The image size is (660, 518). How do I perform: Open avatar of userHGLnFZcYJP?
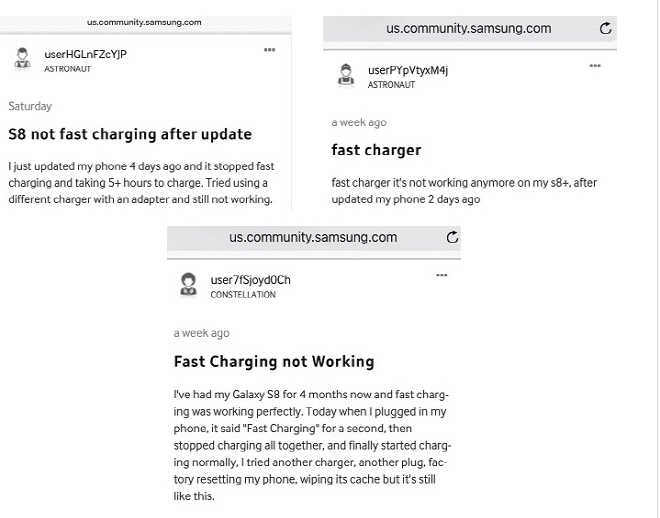[x=22, y=58]
